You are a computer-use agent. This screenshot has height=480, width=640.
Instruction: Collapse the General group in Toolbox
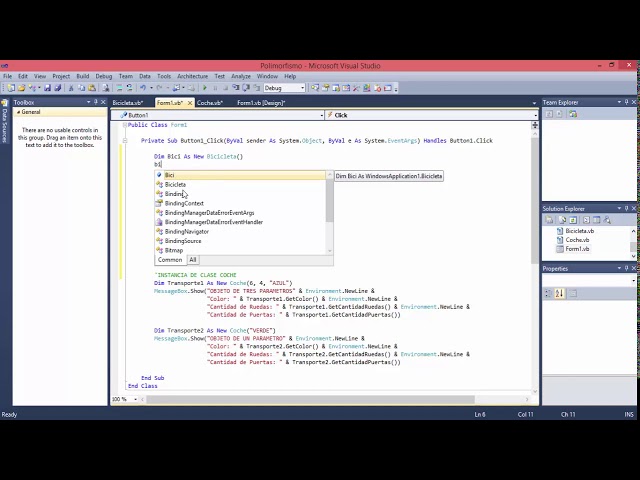pos(18,112)
